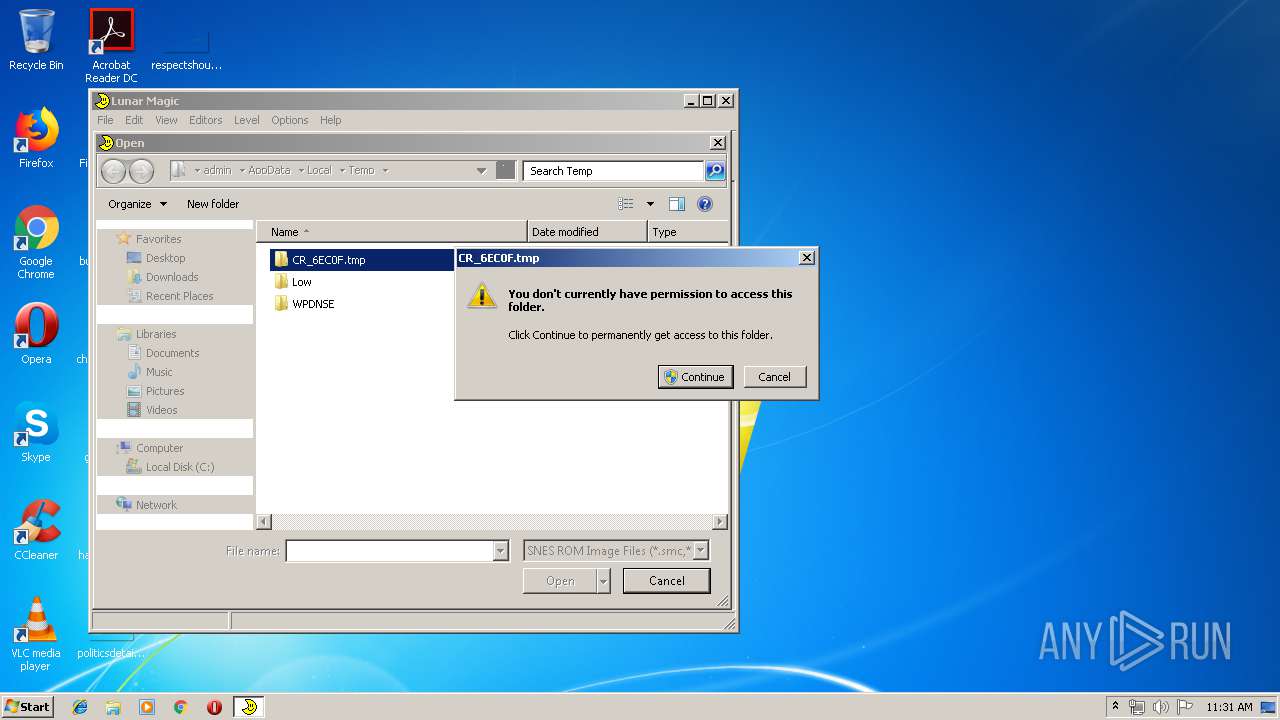Launch Acrobat Reader DC from desktop
Screen dimensions: 1280x720
(x=111, y=46)
